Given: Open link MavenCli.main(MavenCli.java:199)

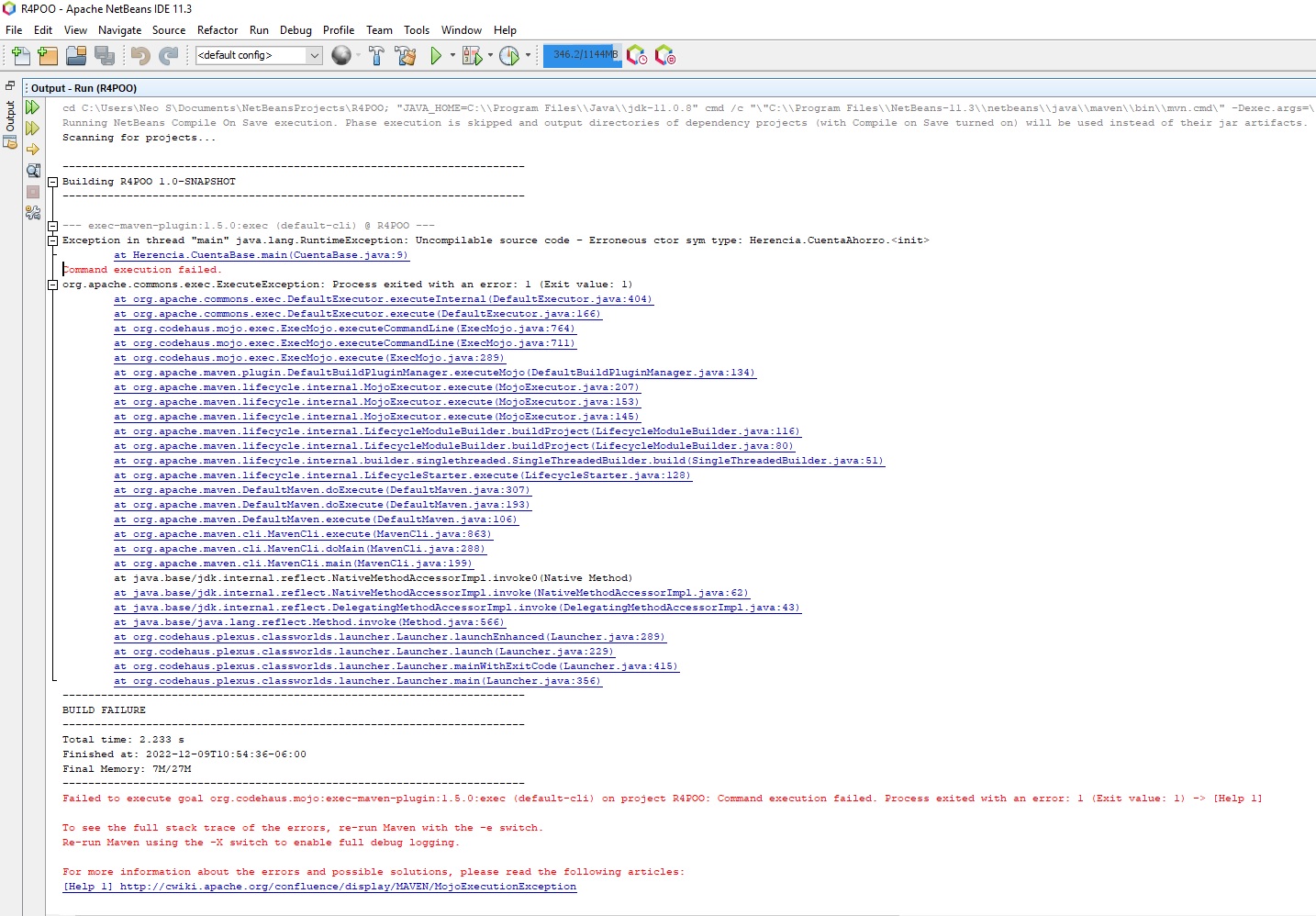Looking at the screenshot, I should 294,564.
